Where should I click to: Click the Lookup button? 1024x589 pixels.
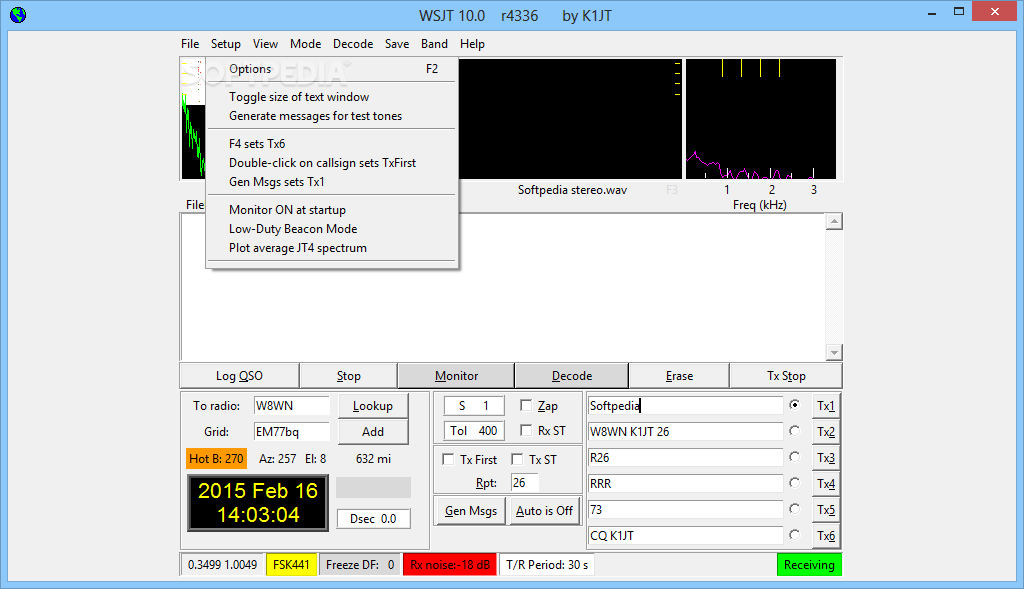[373, 406]
